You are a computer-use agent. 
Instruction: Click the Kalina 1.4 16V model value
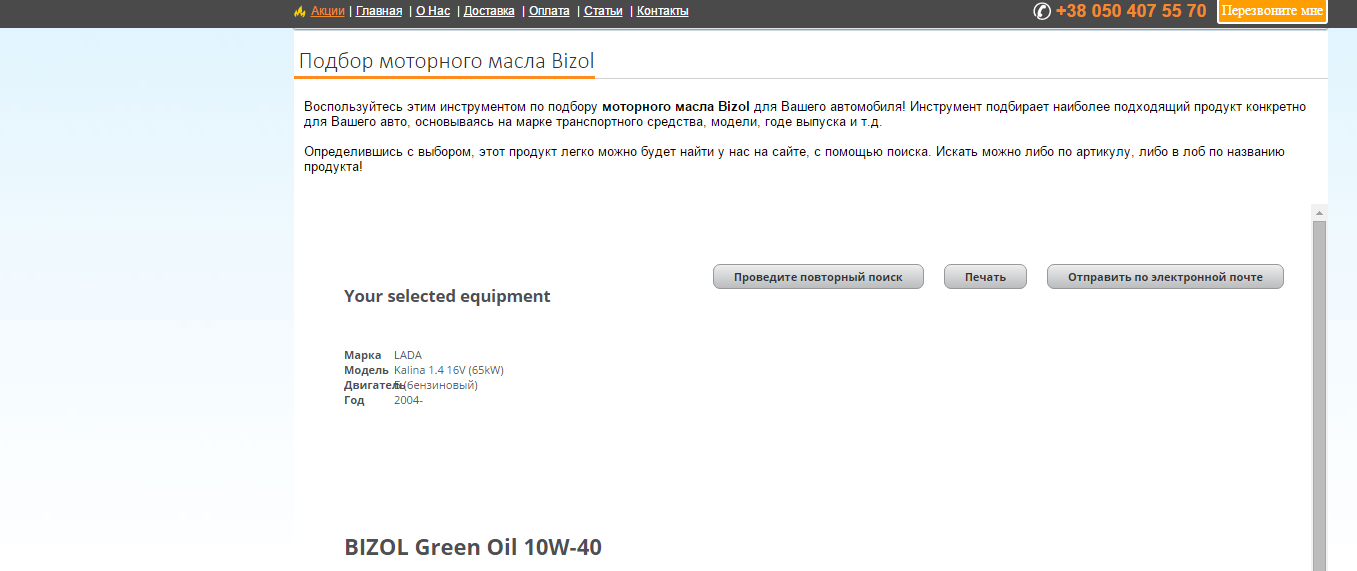click(x=448, y=370)
